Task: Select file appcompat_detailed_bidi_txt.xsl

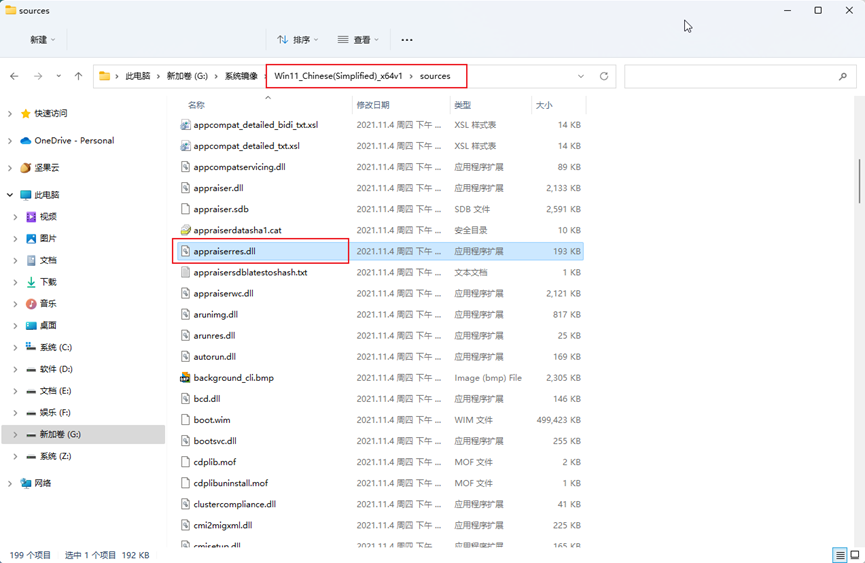Action: [x=255, y=125]
